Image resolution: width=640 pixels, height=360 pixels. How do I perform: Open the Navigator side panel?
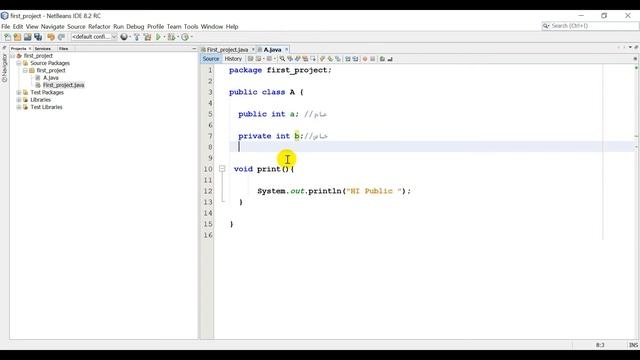pos(4,67)
